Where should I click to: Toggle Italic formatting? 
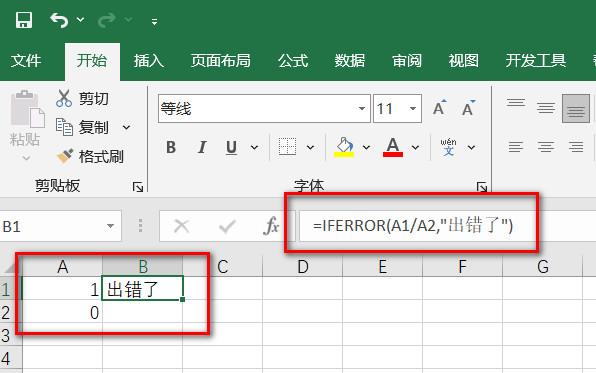pos(202,147)
